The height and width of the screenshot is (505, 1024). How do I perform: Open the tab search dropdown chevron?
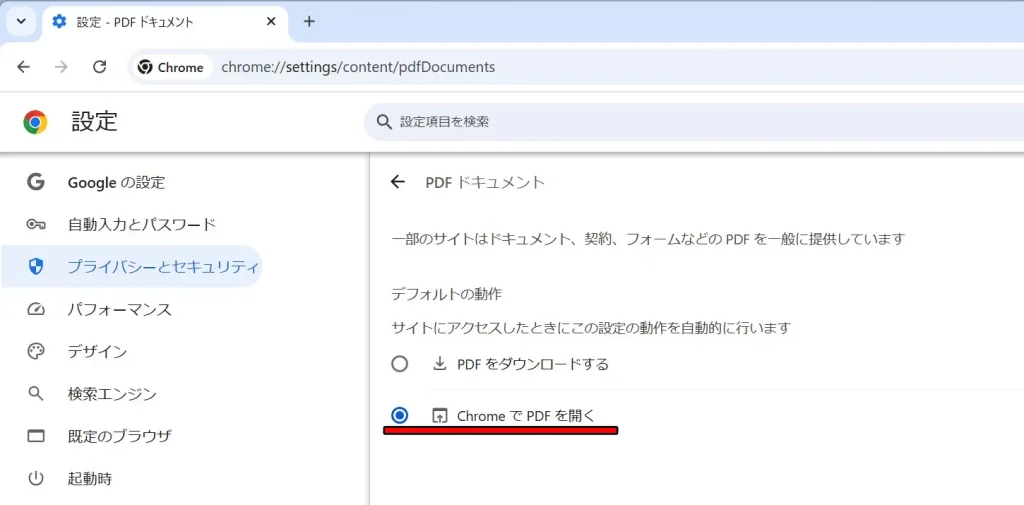coord(21,21)
